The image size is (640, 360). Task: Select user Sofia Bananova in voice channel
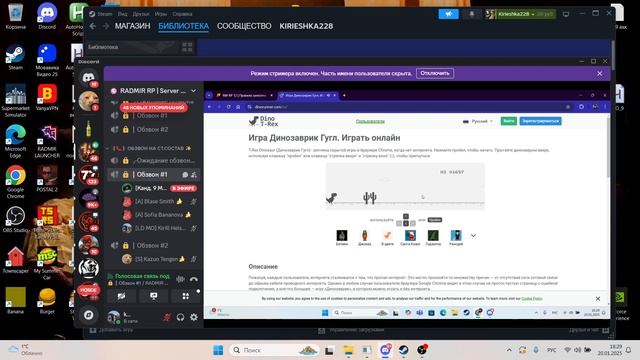[x=158, y=214]
